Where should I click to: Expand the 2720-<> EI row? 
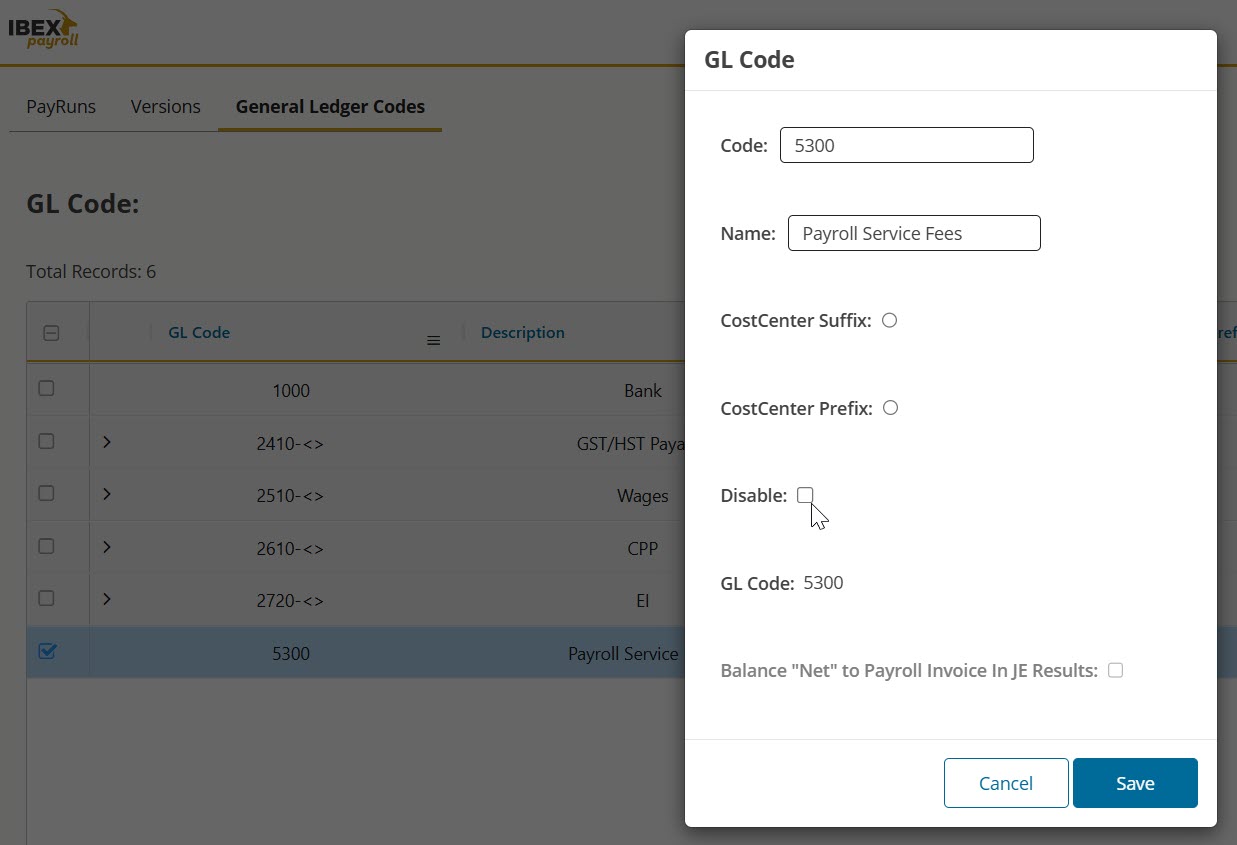107,599
